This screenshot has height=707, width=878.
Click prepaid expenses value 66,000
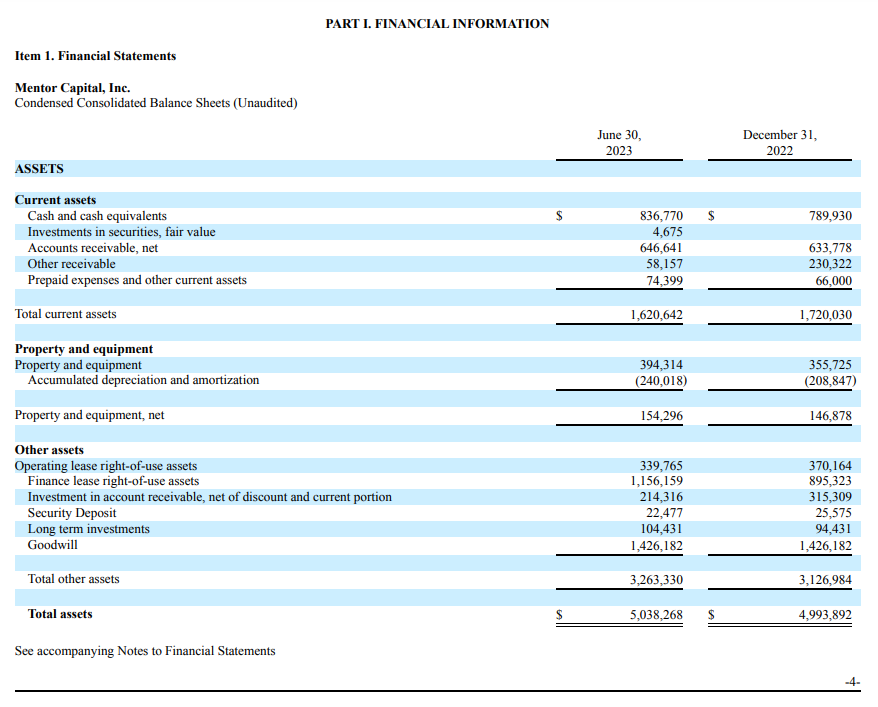click(833, 281)
